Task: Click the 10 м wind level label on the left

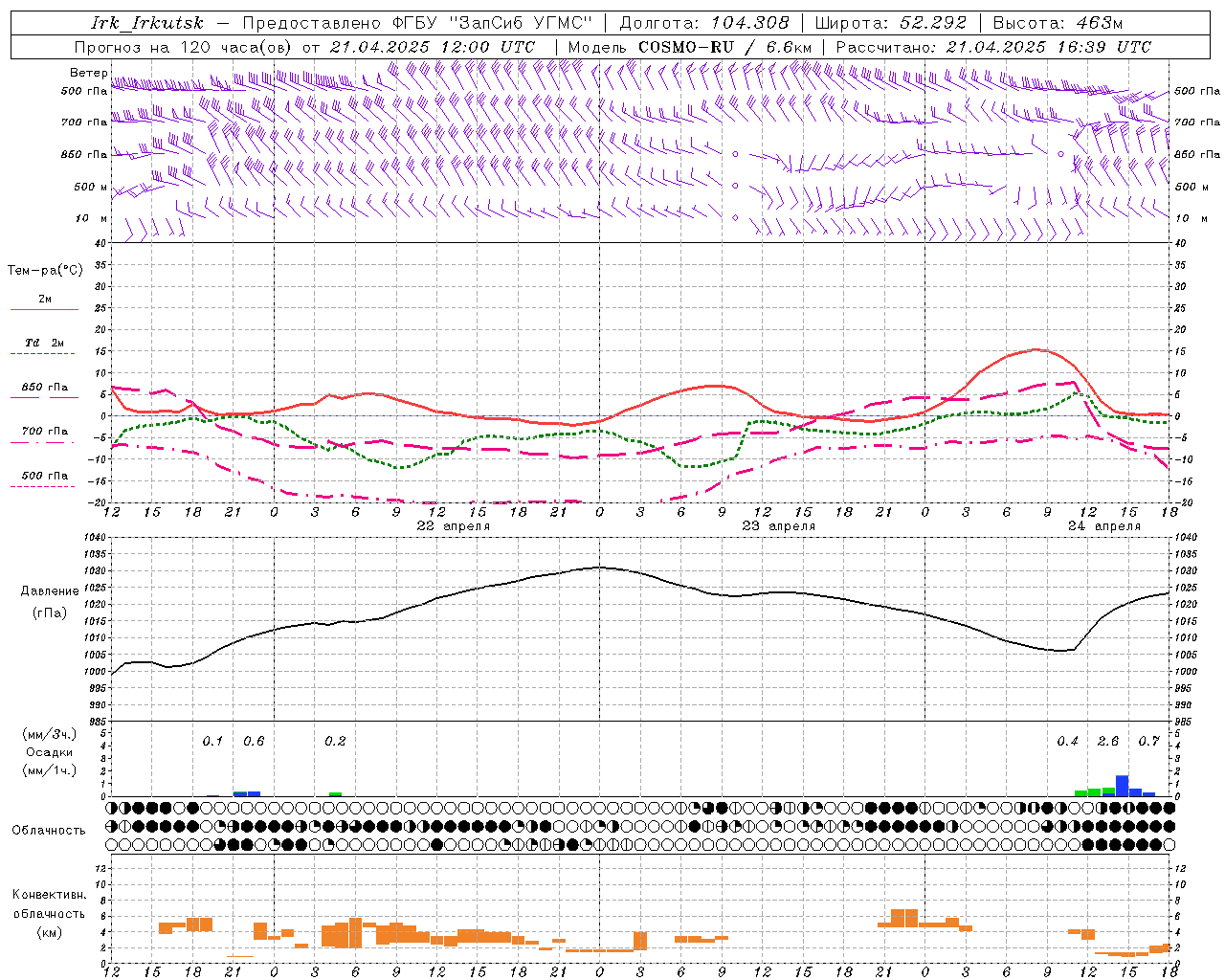Action: [91, 218]
